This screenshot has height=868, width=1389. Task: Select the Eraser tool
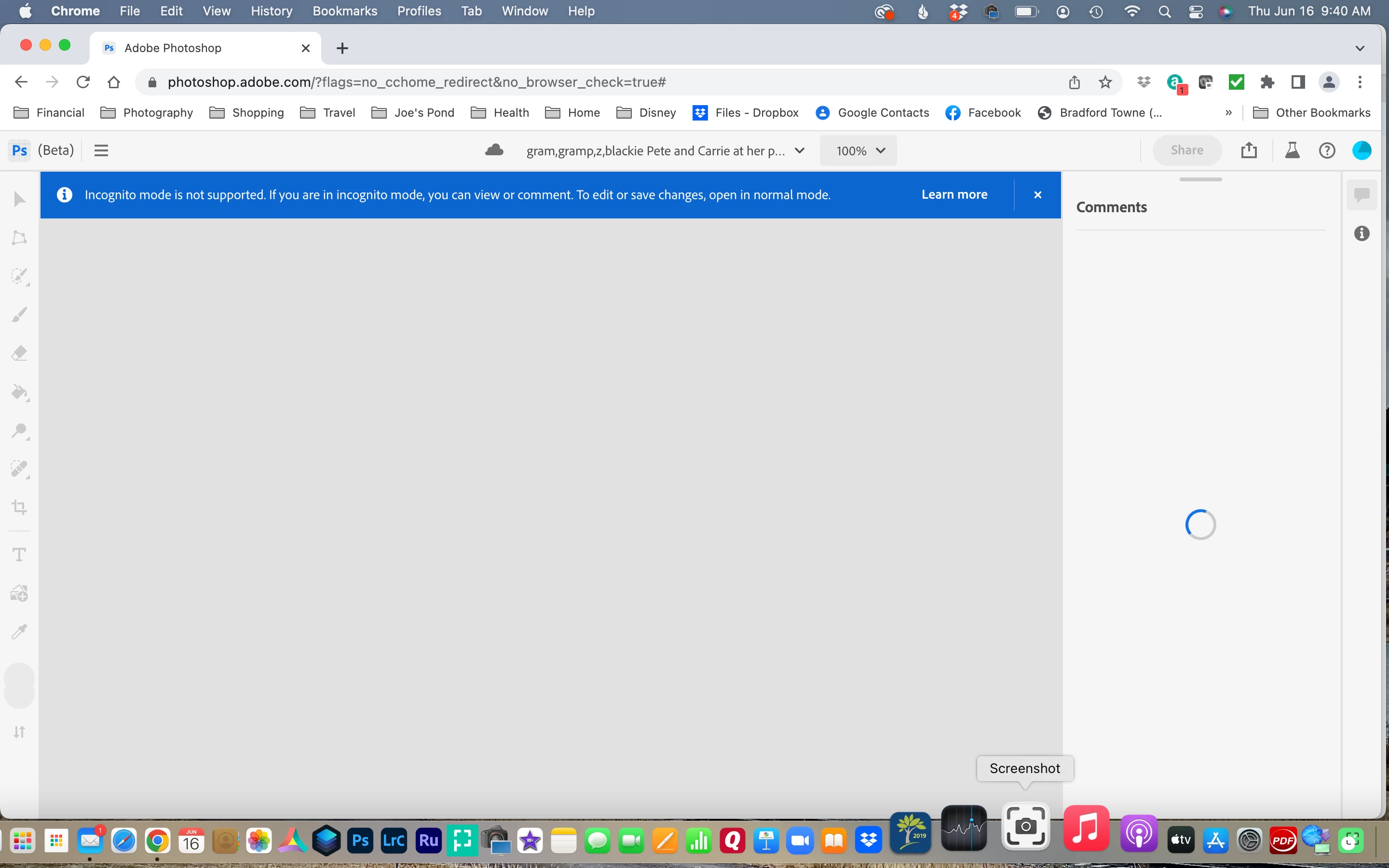pos(19,353)
